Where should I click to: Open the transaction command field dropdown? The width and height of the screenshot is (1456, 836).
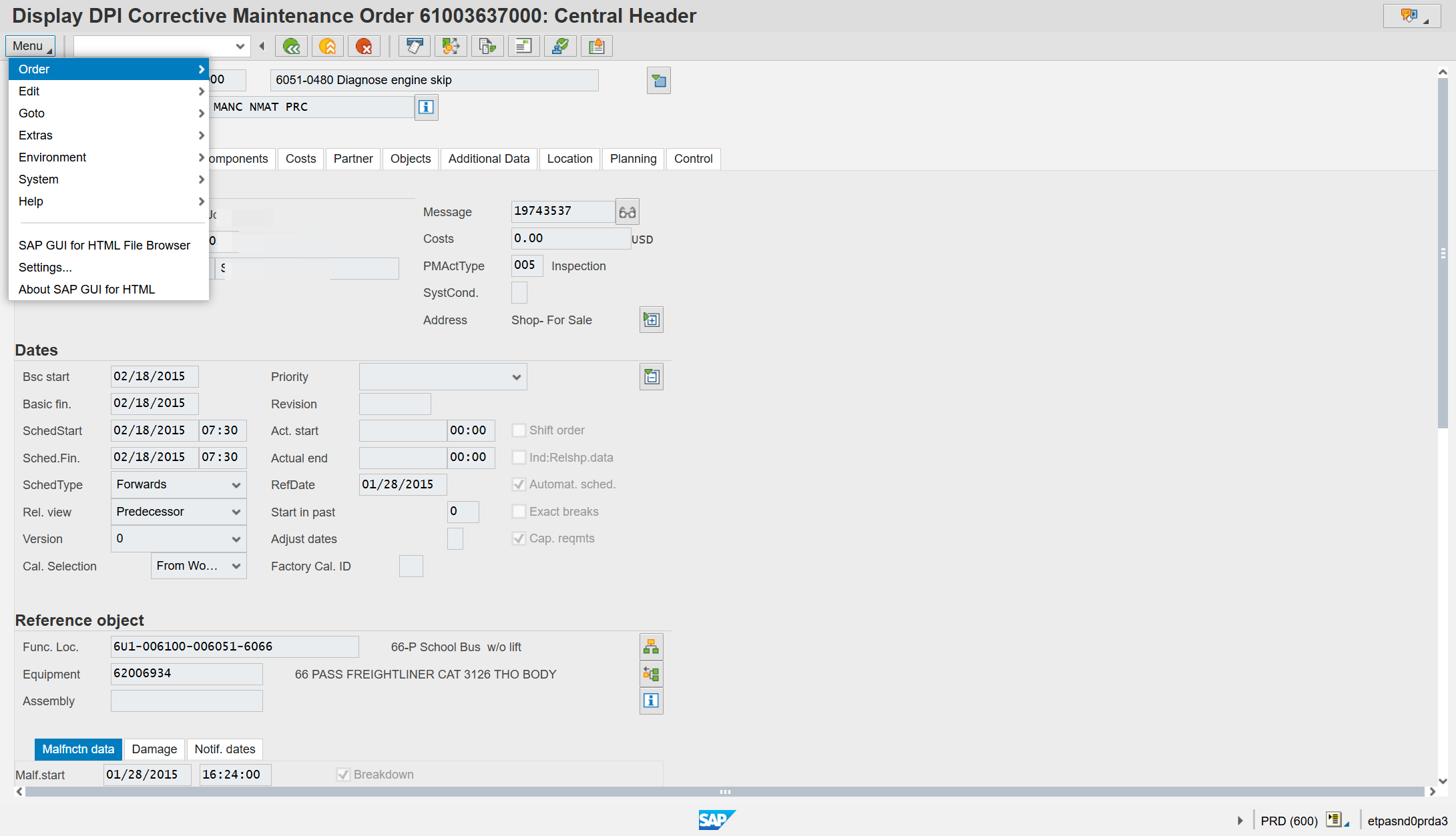tap(240, 46)
